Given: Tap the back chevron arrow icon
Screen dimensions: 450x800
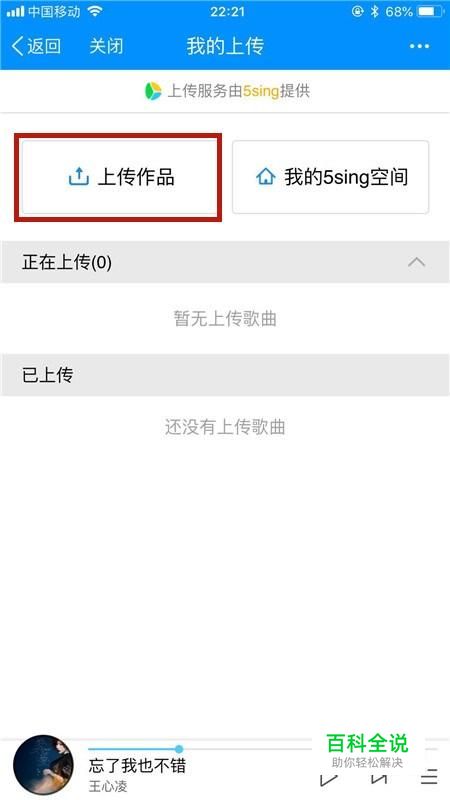Looking at the screenshot, I should [17, 46].
